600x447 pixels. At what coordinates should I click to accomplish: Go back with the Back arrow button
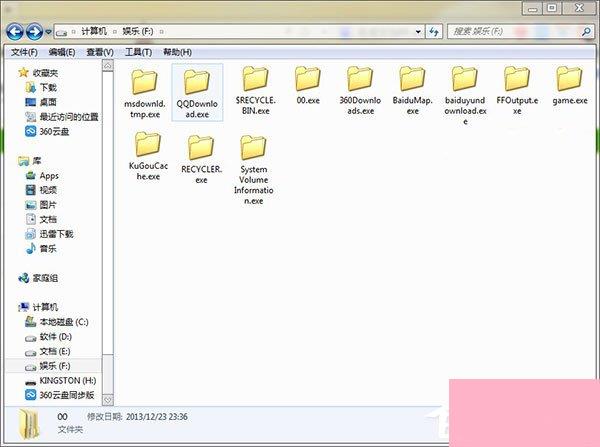(x=15, y=32)
